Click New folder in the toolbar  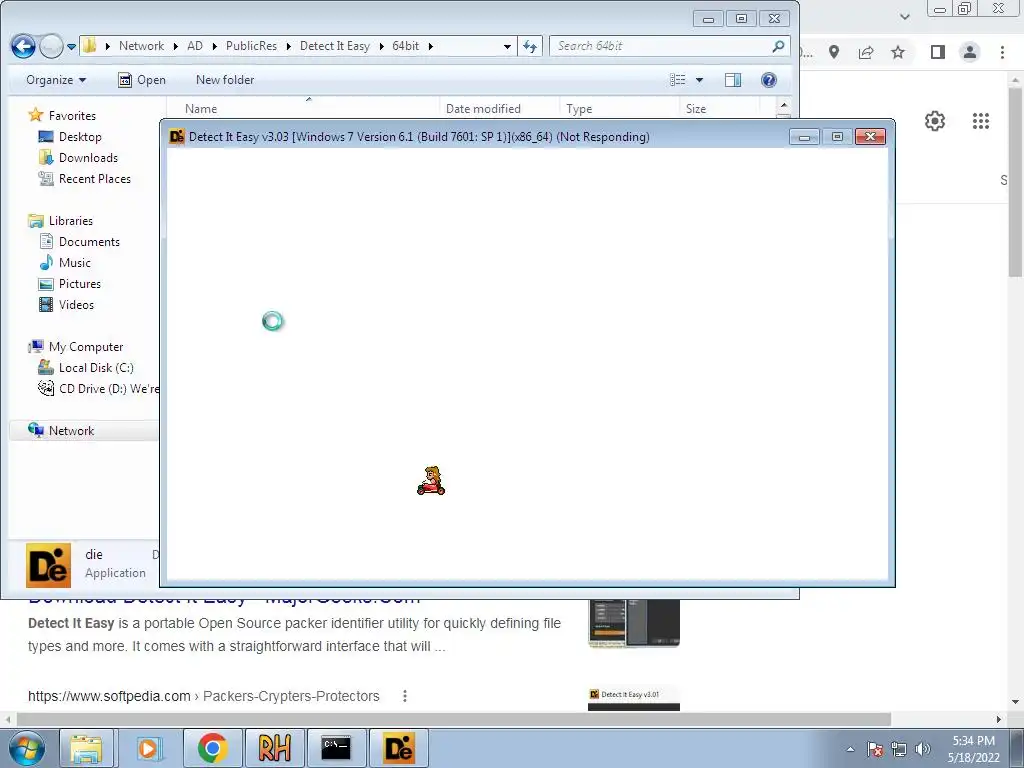pyautogui.click(x=225, y=80)
